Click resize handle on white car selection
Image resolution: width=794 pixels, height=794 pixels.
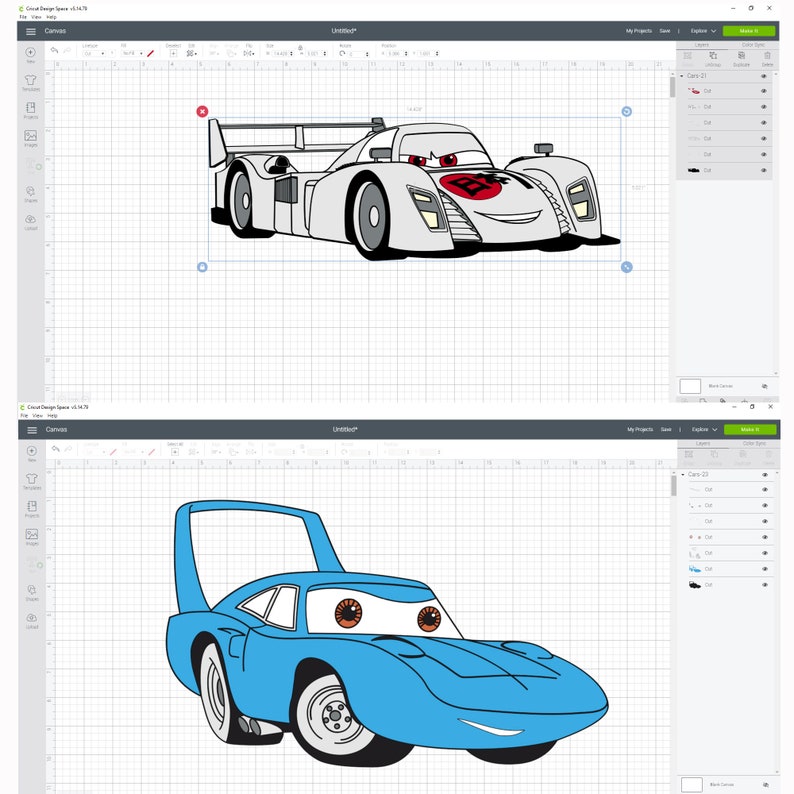point(626,267)
